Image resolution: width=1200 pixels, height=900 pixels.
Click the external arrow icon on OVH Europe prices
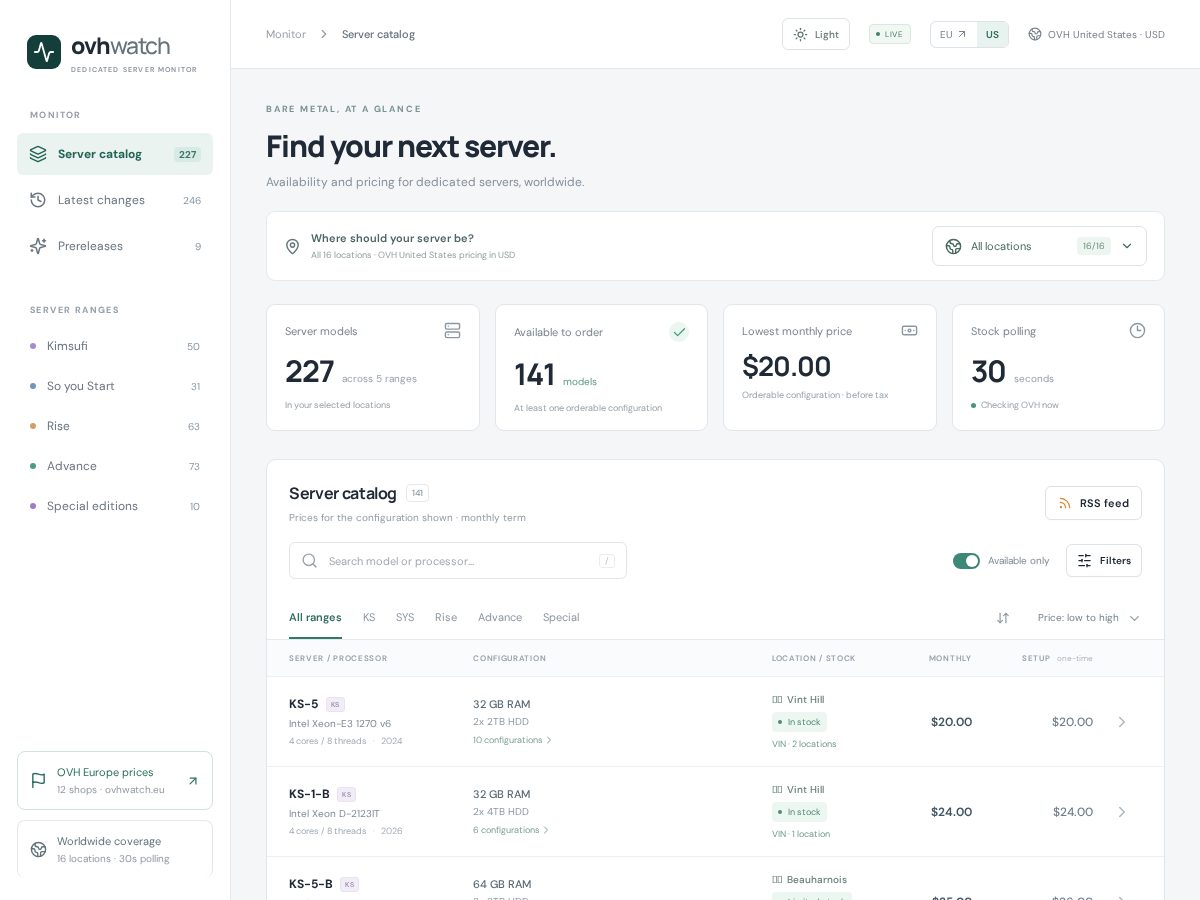193,781
